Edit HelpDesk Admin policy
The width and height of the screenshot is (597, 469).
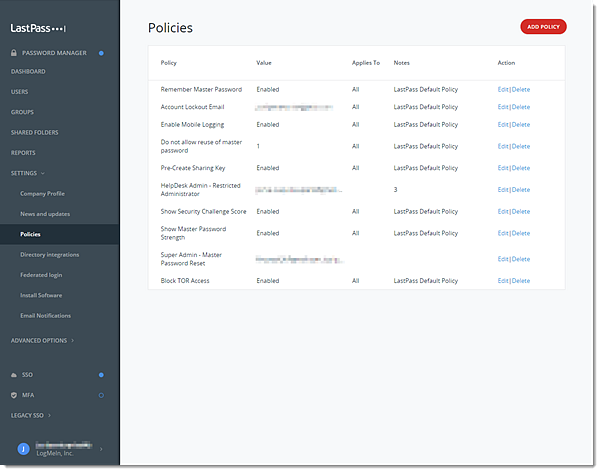pyautogui.click(x=503, y=190)
